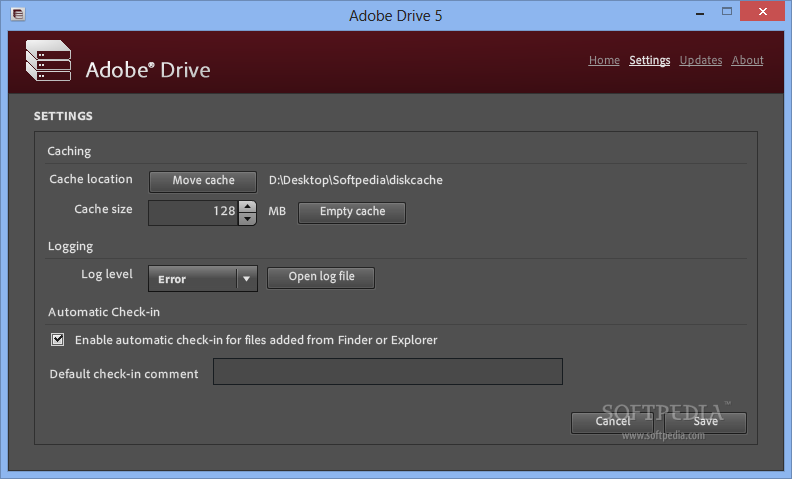Click the title bar application icon

18,14
